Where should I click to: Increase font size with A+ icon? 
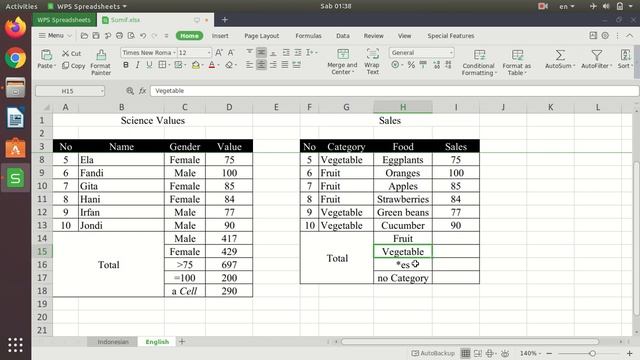[219, 53]
